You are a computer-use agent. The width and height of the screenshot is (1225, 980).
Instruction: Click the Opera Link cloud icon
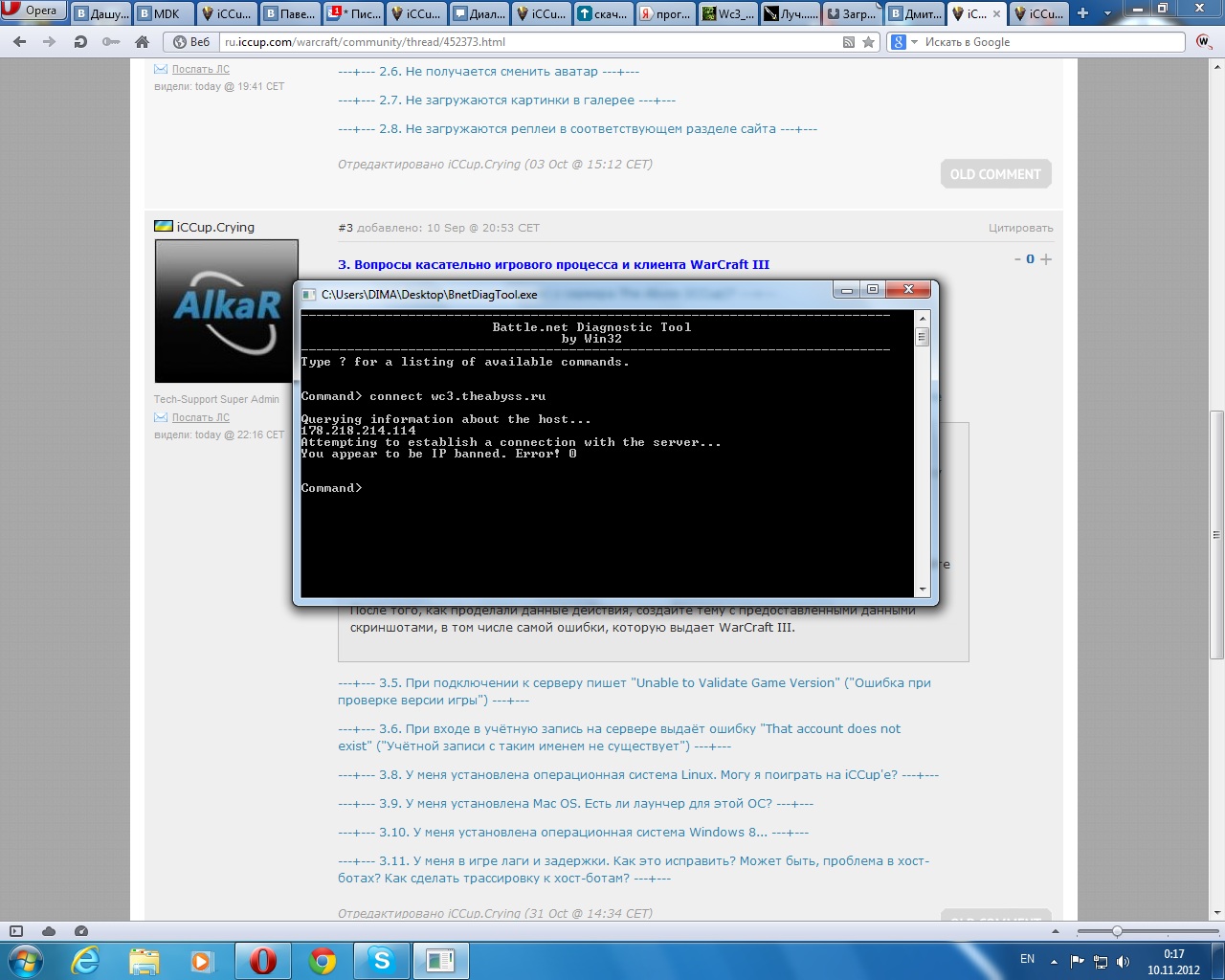[49, 931]
